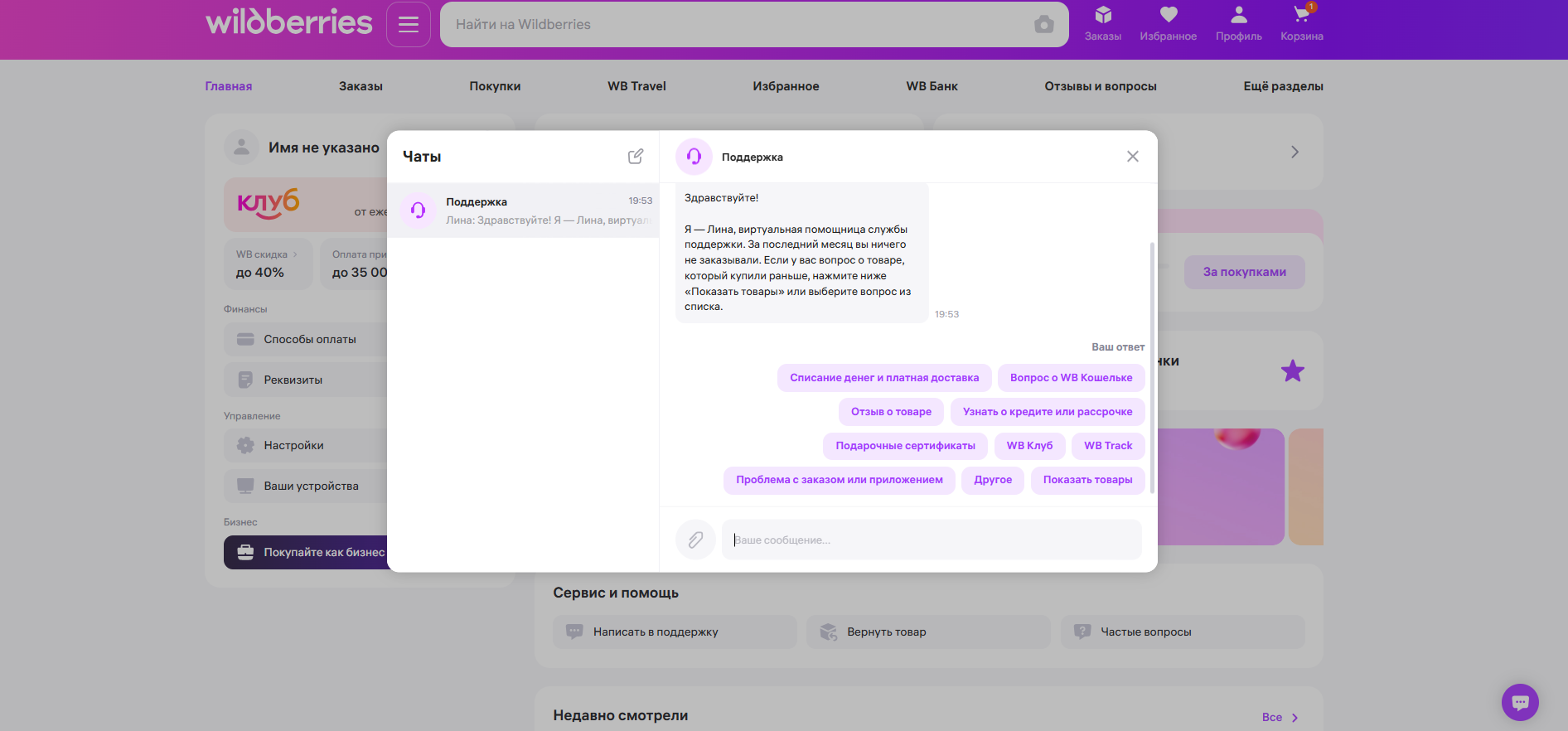Select the Поддержка chat in list
Image resolution: width=1568 pixels, height=731 pixels.
click(523, 211)
